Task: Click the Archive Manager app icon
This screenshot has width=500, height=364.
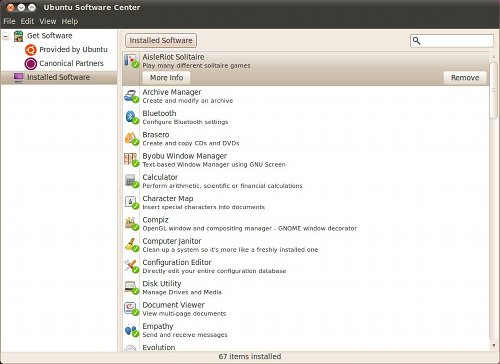Action: pyautogui.click(x=131, y=96)
